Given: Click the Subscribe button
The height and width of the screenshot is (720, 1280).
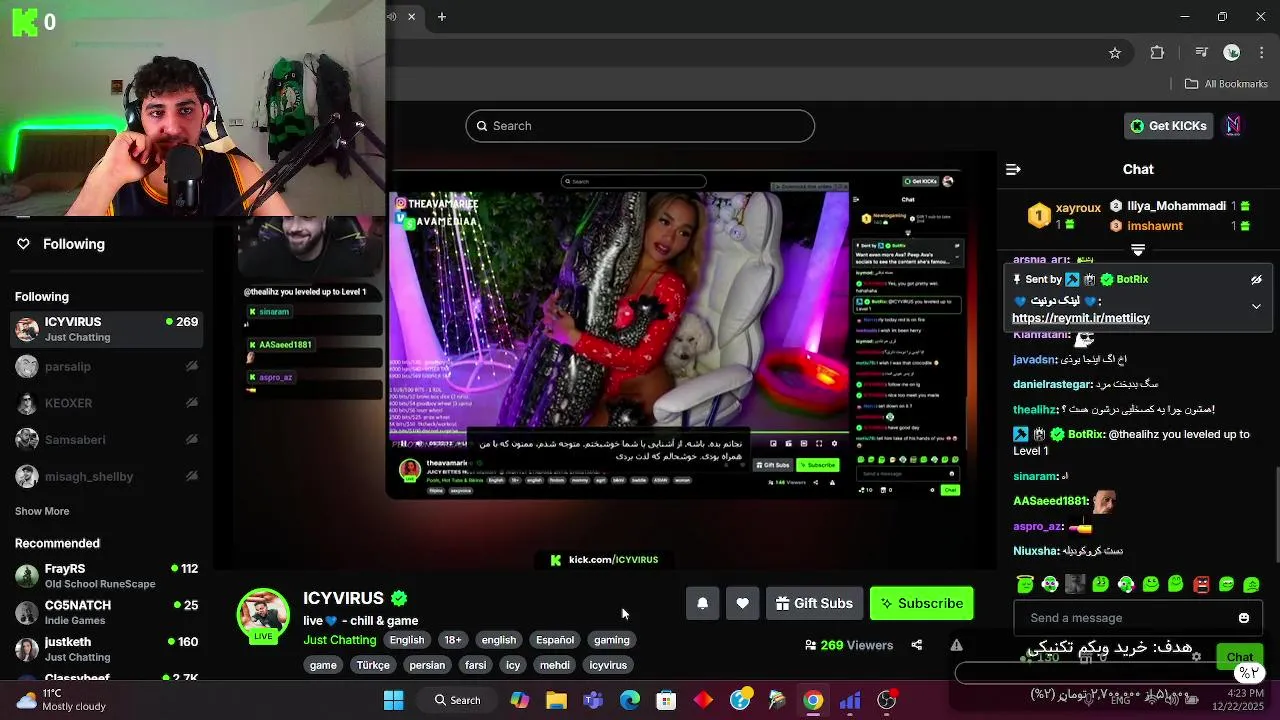Looking at the screenshot, I should (921, 603).
